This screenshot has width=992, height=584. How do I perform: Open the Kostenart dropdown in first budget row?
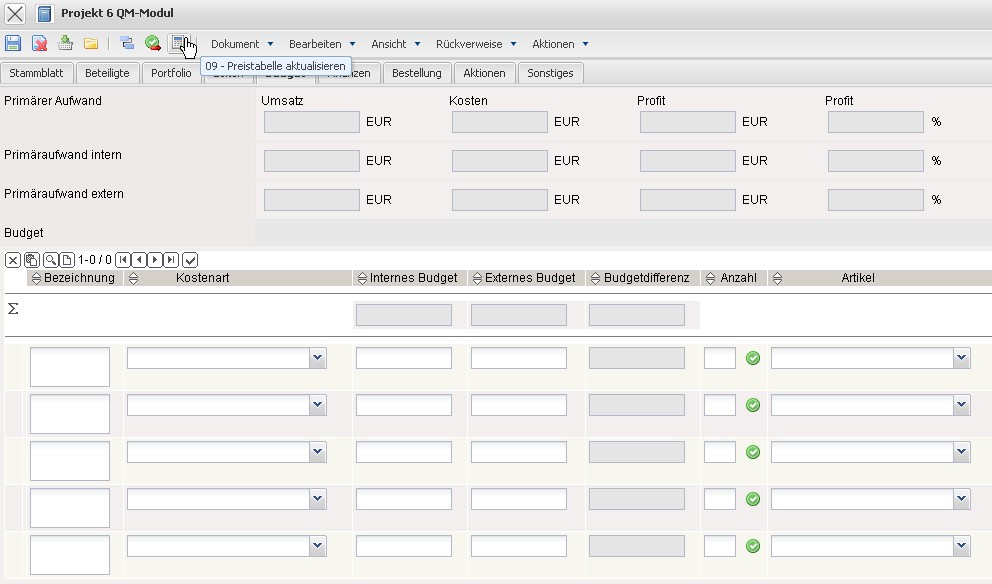(x=317, y=358)
